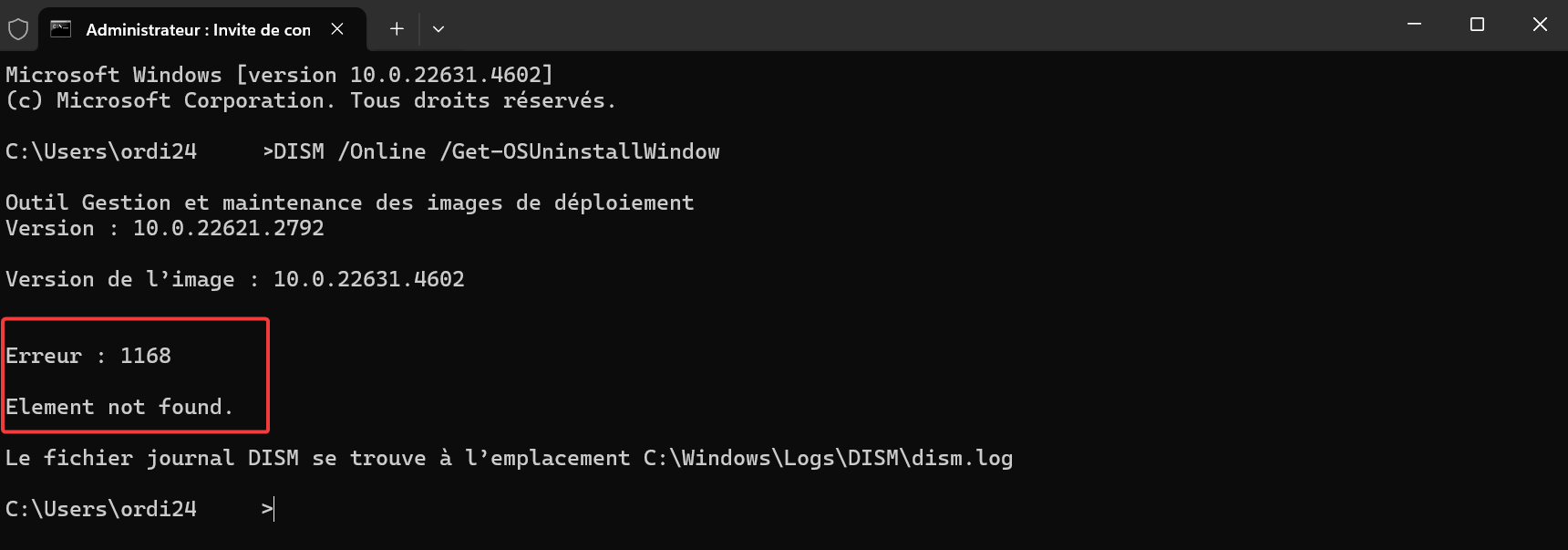Viewport: 1568px width, 550px height.
Task: Click the Erreur : 1168 line
Action: click(x=88, y=356)
